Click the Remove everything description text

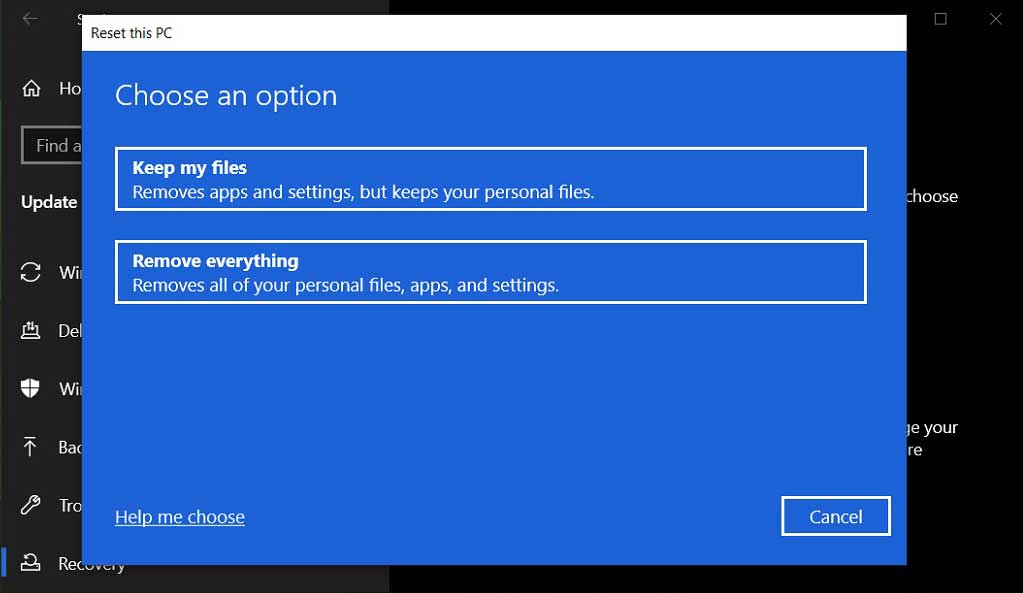(345, 285)
